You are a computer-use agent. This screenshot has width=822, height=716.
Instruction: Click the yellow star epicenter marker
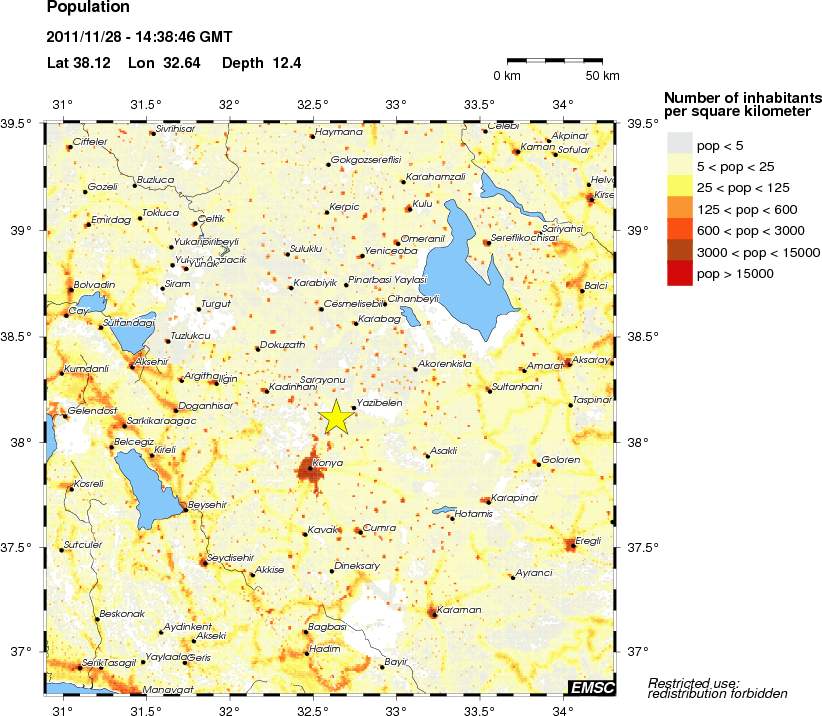pyautogui.click(x=337, y=416)
